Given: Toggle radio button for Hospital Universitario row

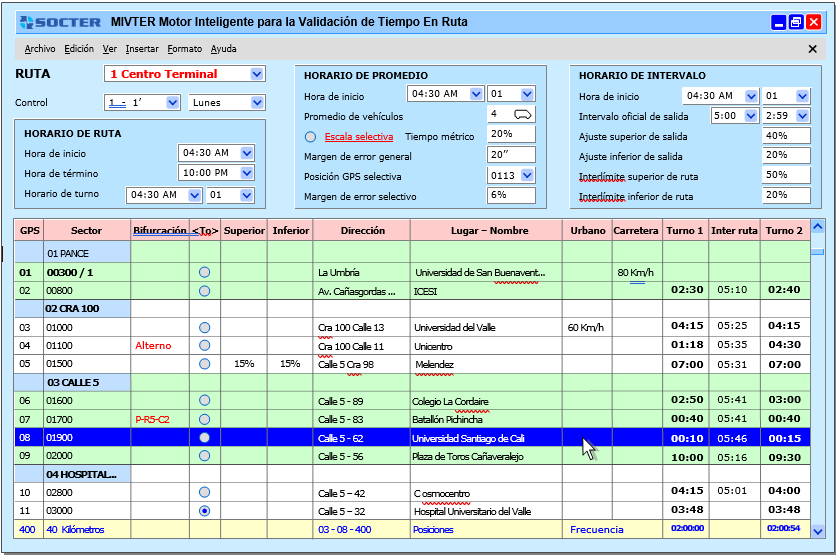Looking at the screenshot, I should click(204, 511).
